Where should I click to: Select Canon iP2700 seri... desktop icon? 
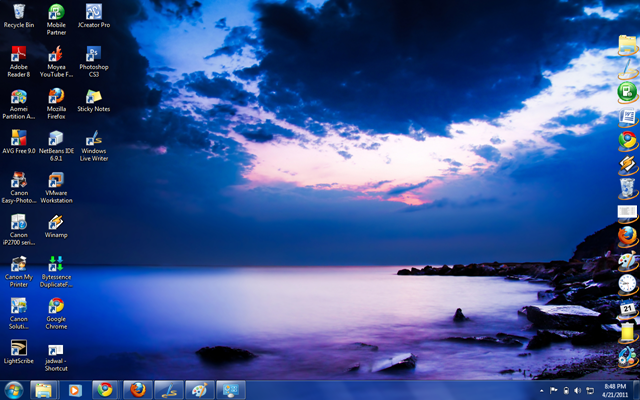click(x=19, y=230)
